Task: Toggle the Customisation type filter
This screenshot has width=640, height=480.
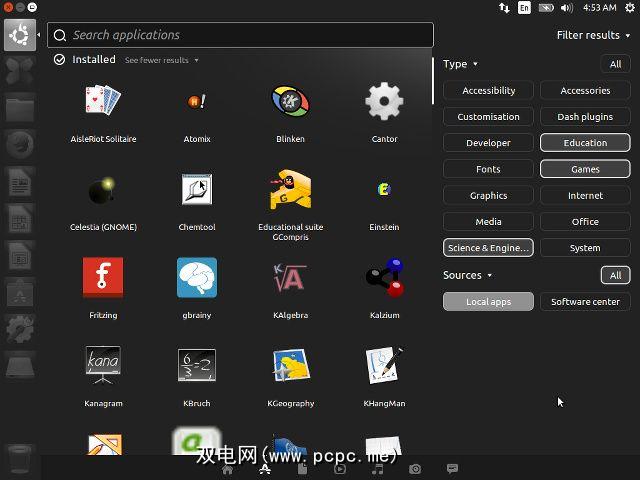Action: click(488, 117)
